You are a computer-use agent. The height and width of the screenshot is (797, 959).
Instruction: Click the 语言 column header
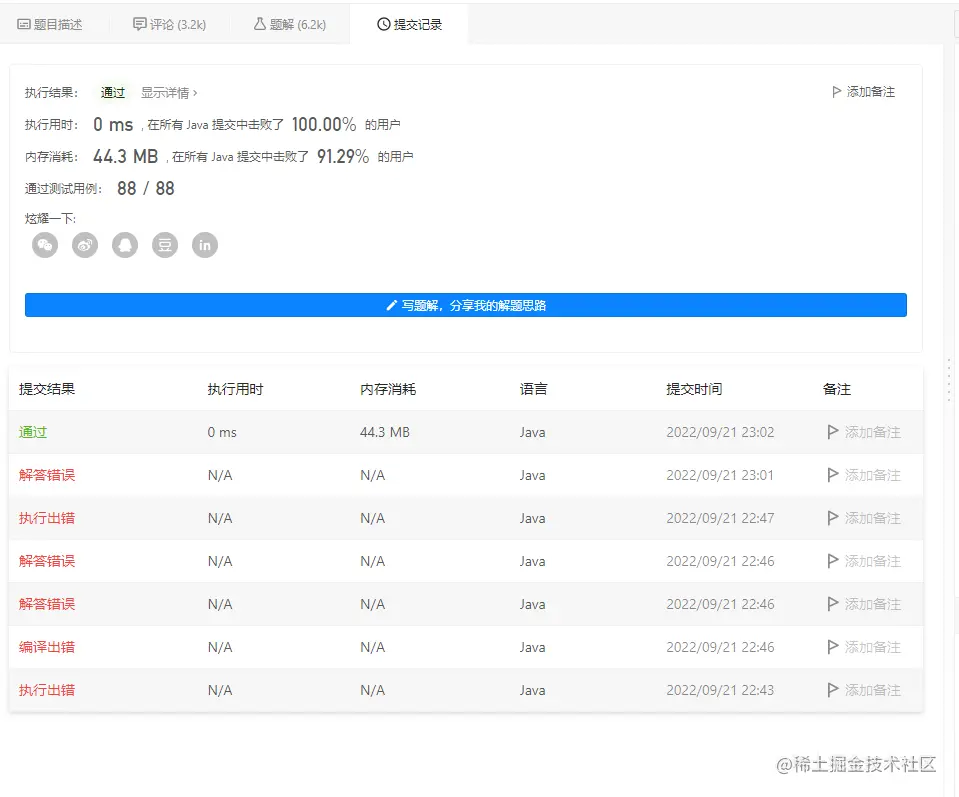click(533, 389)
